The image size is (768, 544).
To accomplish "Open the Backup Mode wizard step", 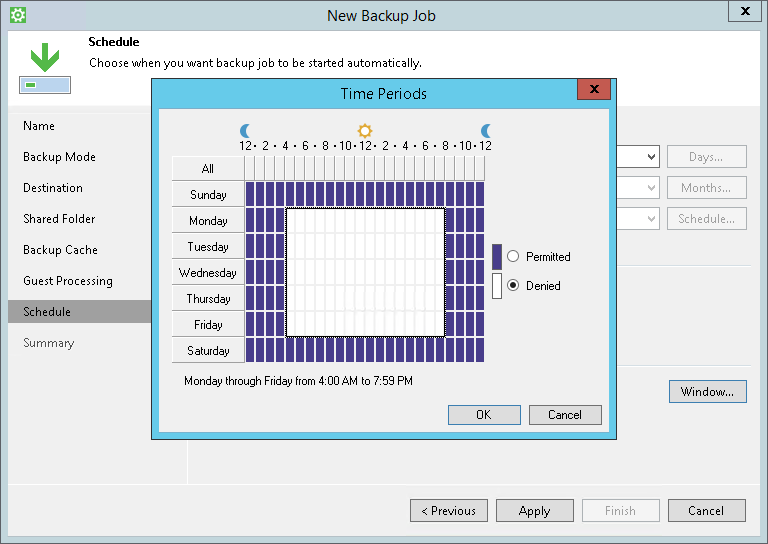I will [59, 157].
